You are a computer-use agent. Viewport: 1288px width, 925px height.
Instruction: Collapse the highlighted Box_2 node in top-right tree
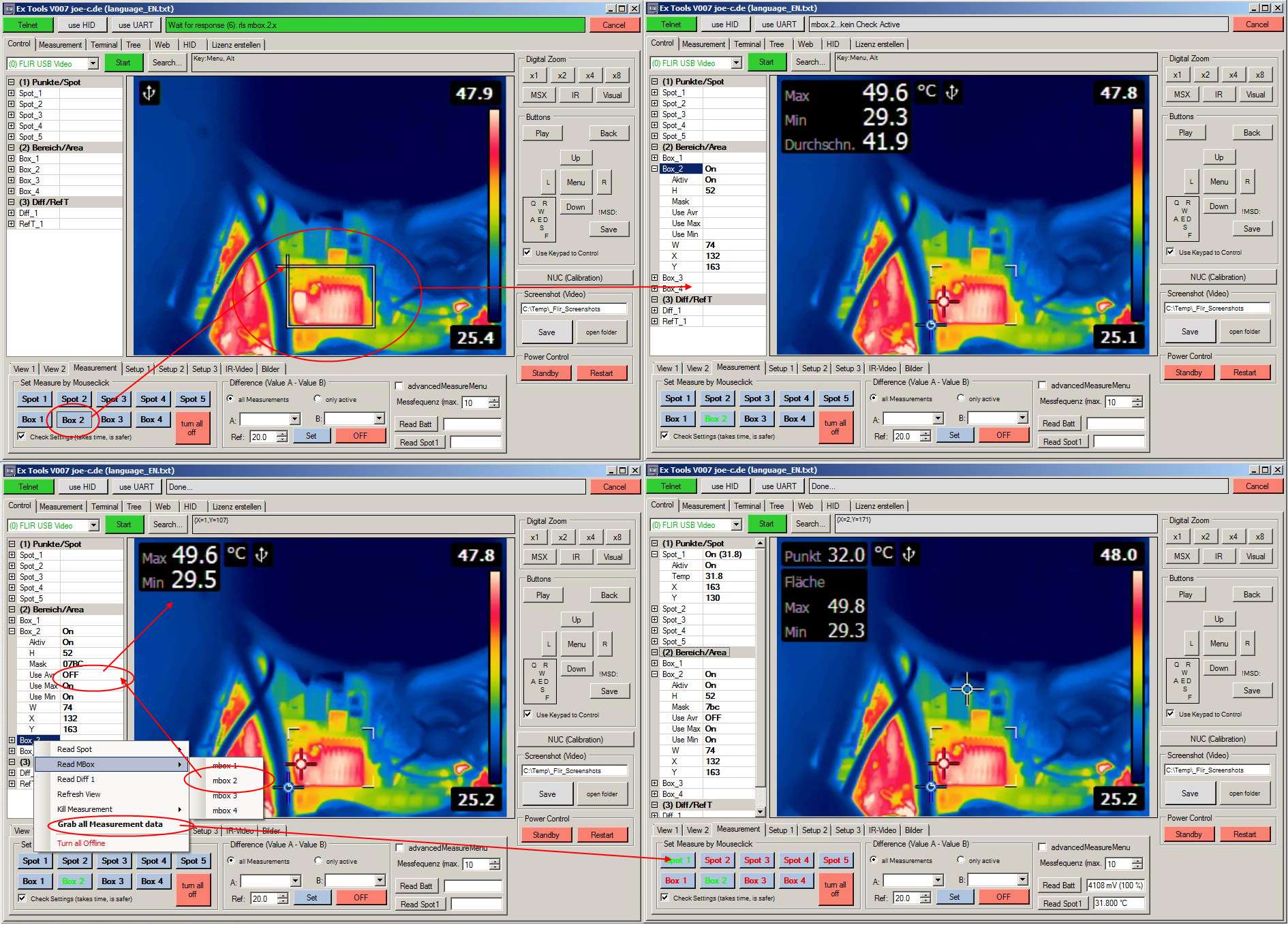pyautogui.click(x=655, y=169)
